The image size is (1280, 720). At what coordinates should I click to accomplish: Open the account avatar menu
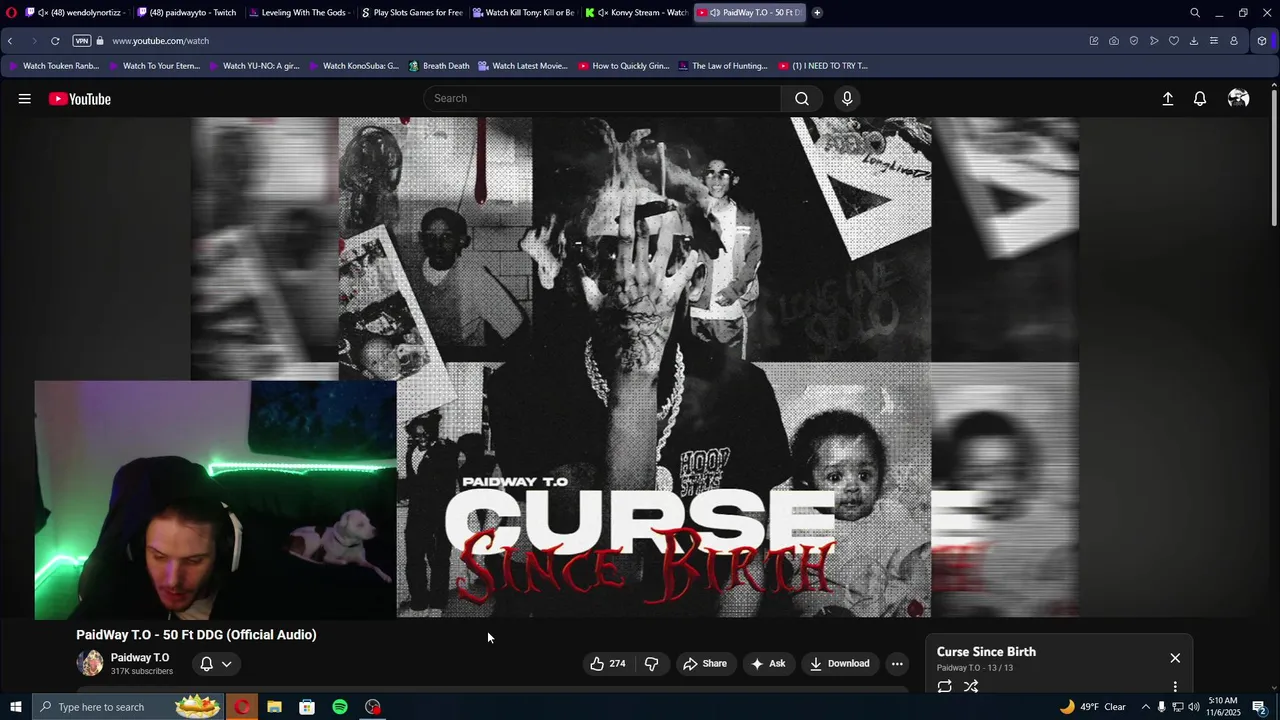pos(1238,98)
